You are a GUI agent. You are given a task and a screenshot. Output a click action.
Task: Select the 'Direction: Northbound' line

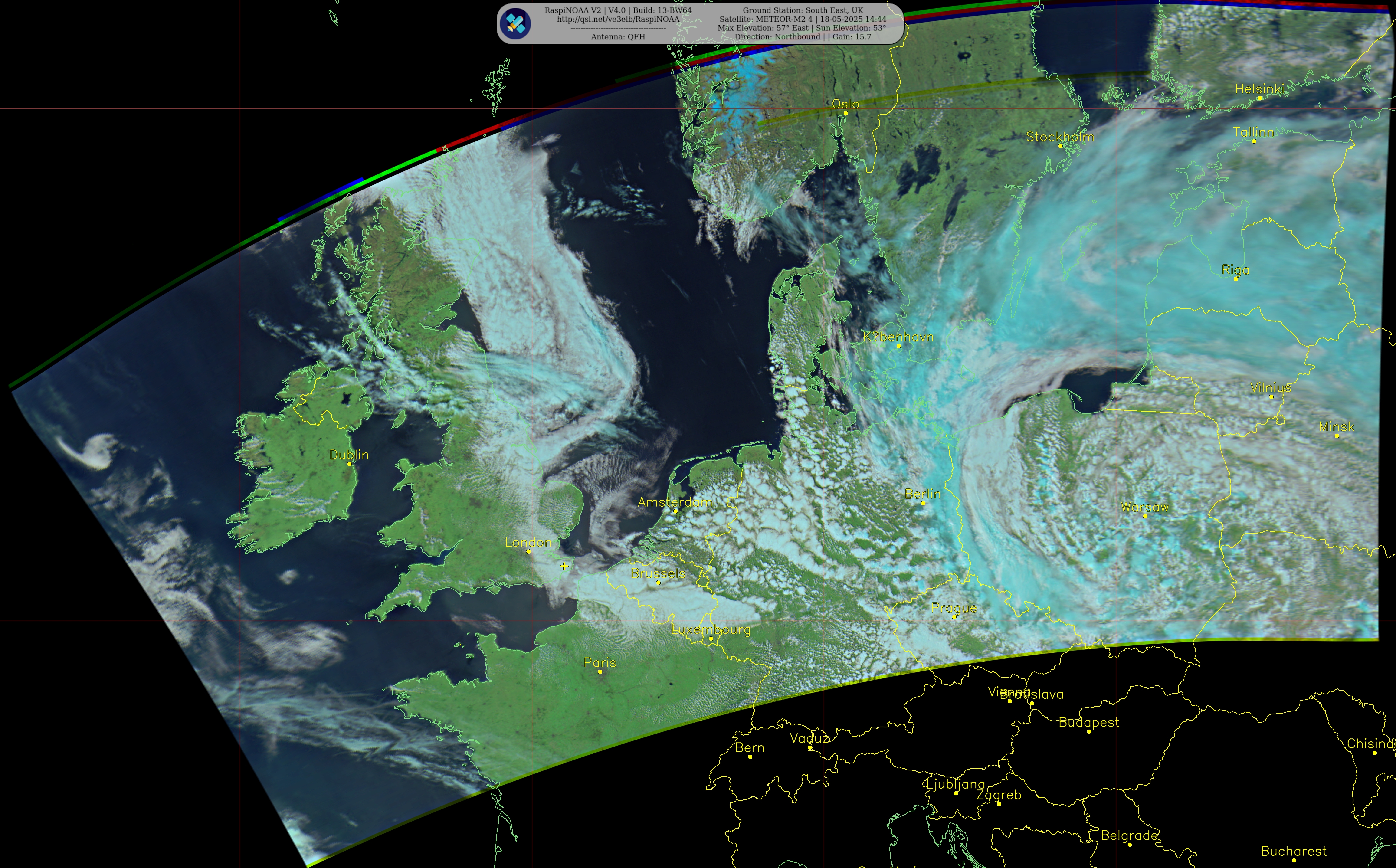click(x=803, y=37)
